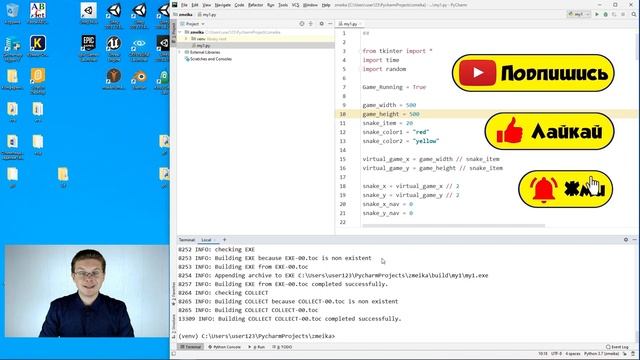Image resolution: width=640 pixels, height=360 pixels.
Task: Open the Unreal Engine desktop shortcut
Action: (114, 48)
